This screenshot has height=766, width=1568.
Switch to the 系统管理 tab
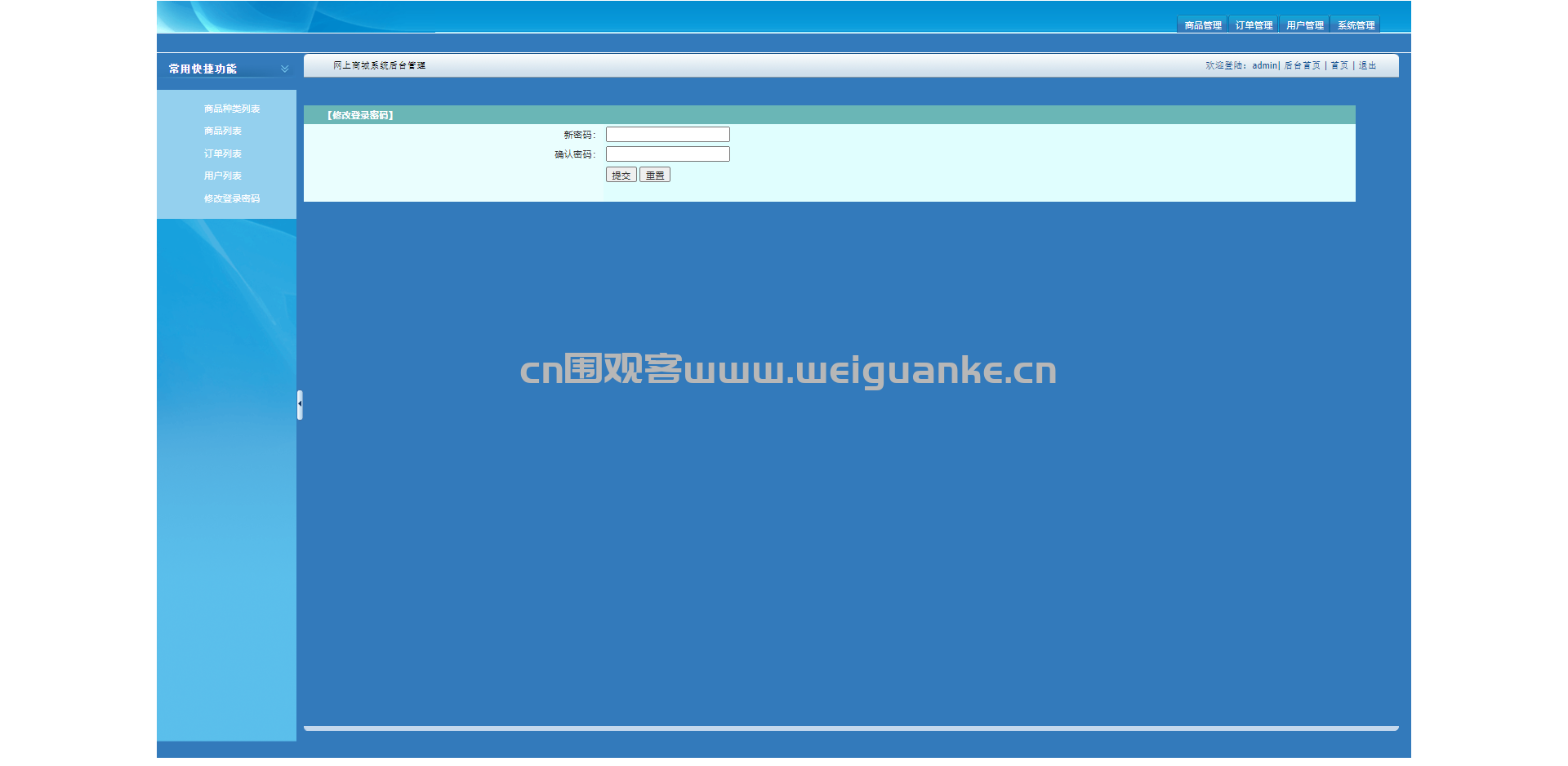pos(1356,24)
